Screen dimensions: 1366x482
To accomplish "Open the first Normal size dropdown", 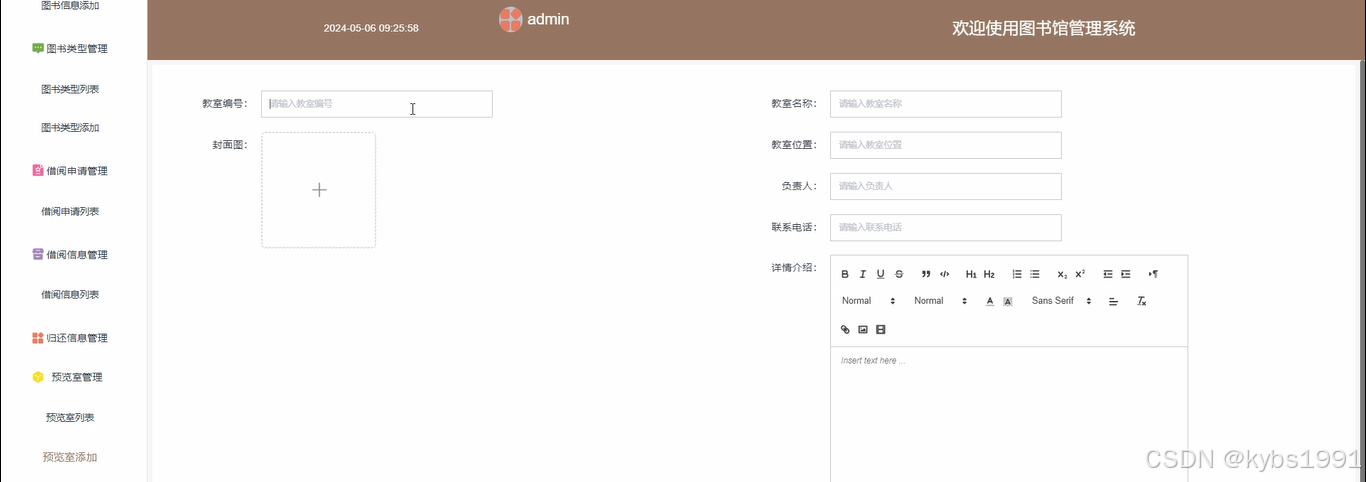I will point(868,301).
